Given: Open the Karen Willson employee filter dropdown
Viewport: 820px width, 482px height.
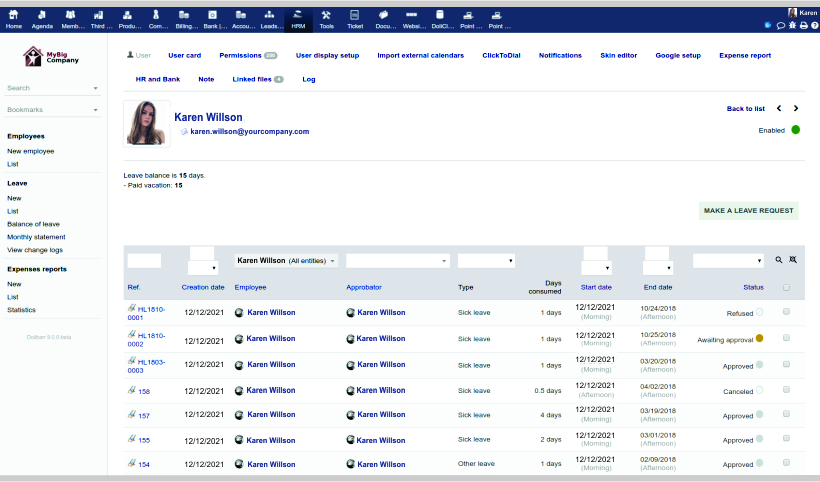Looking at the screenshot, I should 286,260.
